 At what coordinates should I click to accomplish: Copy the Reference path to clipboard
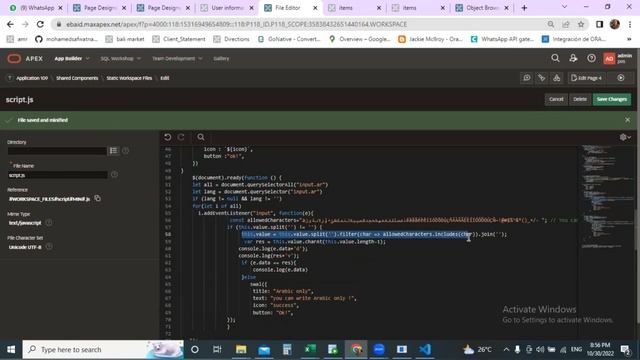coord(97,198)
